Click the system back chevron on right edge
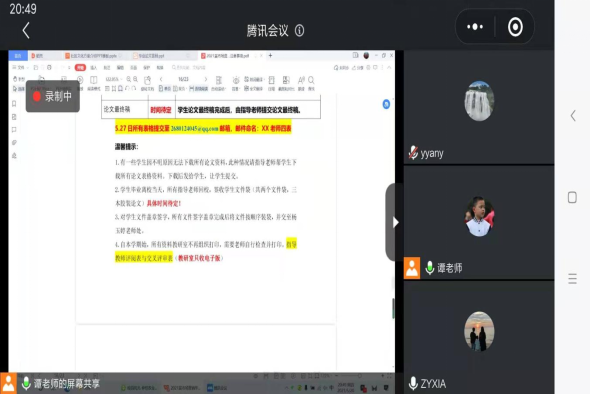The width and height of the screenshot is (591, 394). 573,115
